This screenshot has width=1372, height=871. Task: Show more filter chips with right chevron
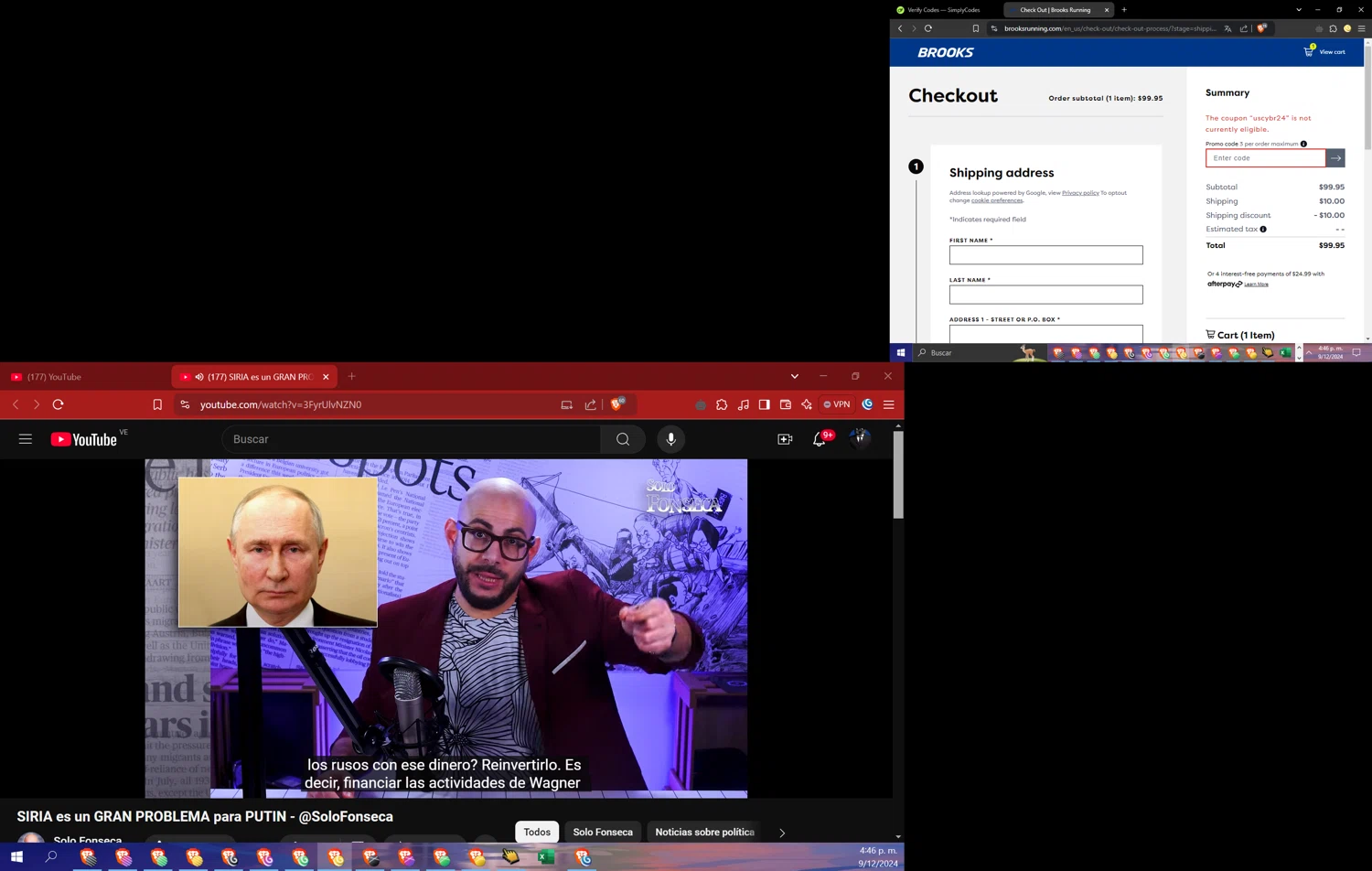[782, 833]
